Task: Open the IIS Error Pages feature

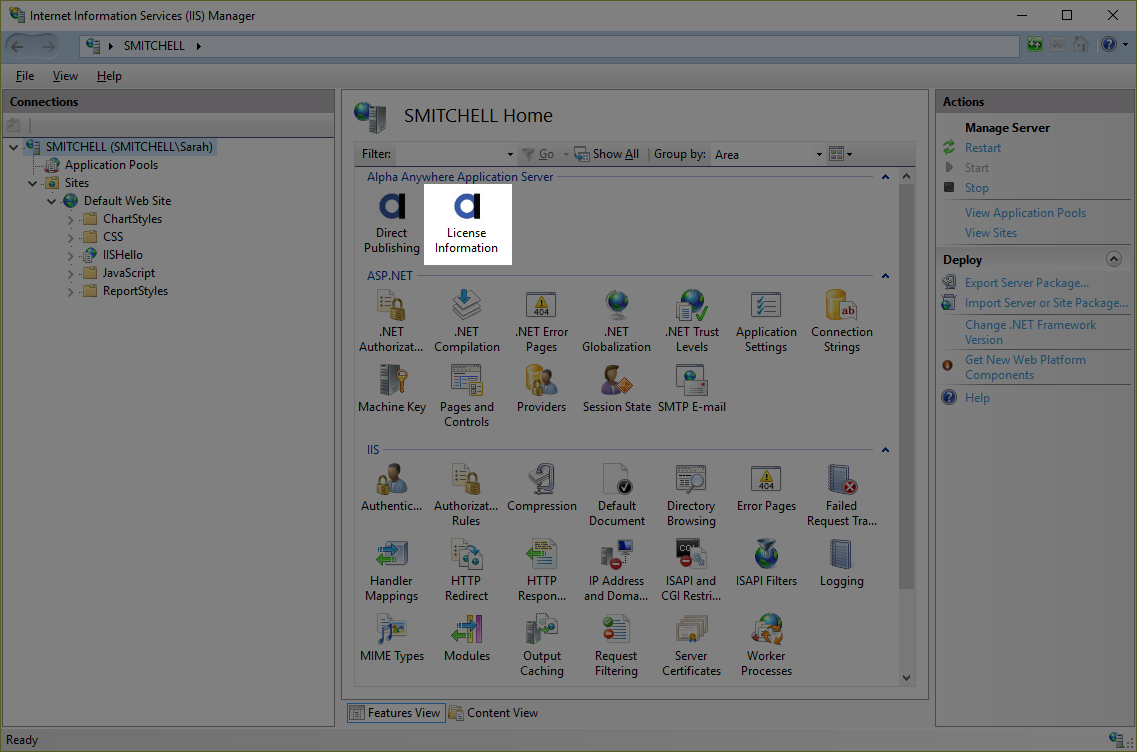Action: (x=766, y=488)
